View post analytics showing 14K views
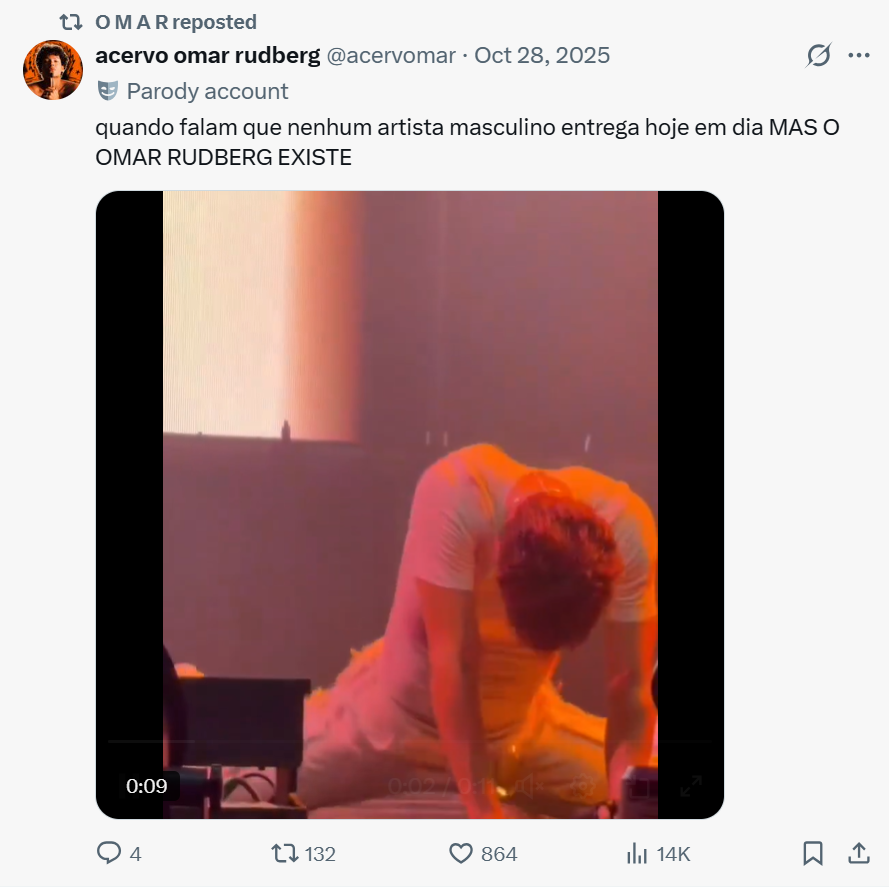 pos(636,853)
